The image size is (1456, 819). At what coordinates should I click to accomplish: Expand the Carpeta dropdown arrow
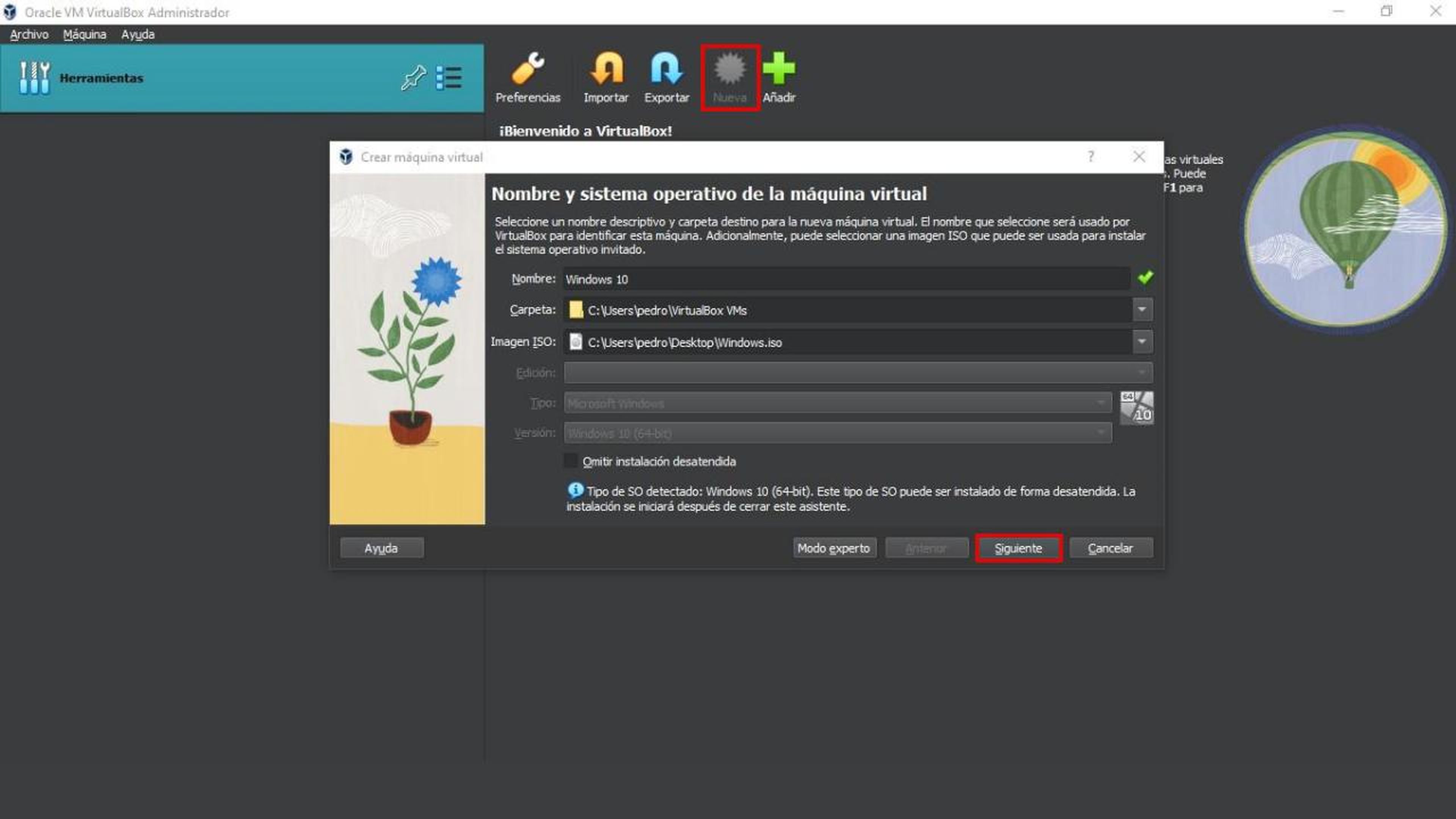(1142, 310)
